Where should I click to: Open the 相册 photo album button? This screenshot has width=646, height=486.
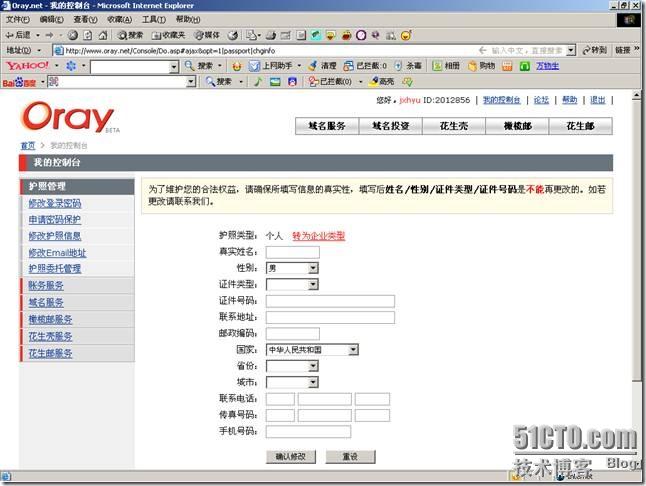(446, 65)
